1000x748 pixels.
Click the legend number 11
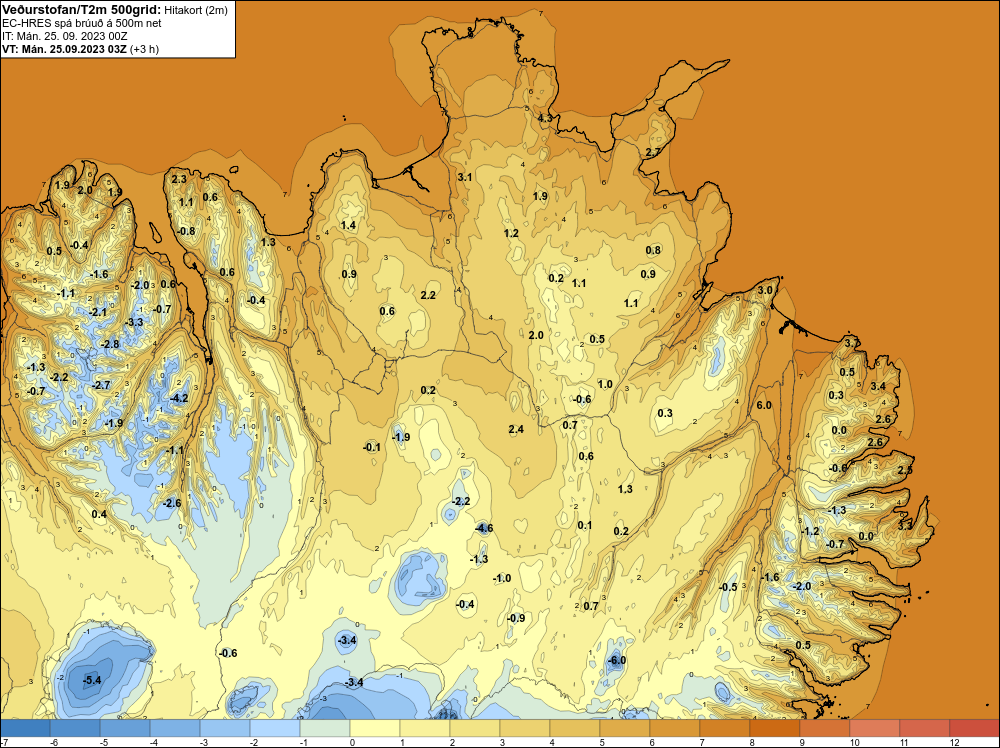point(904,743)
